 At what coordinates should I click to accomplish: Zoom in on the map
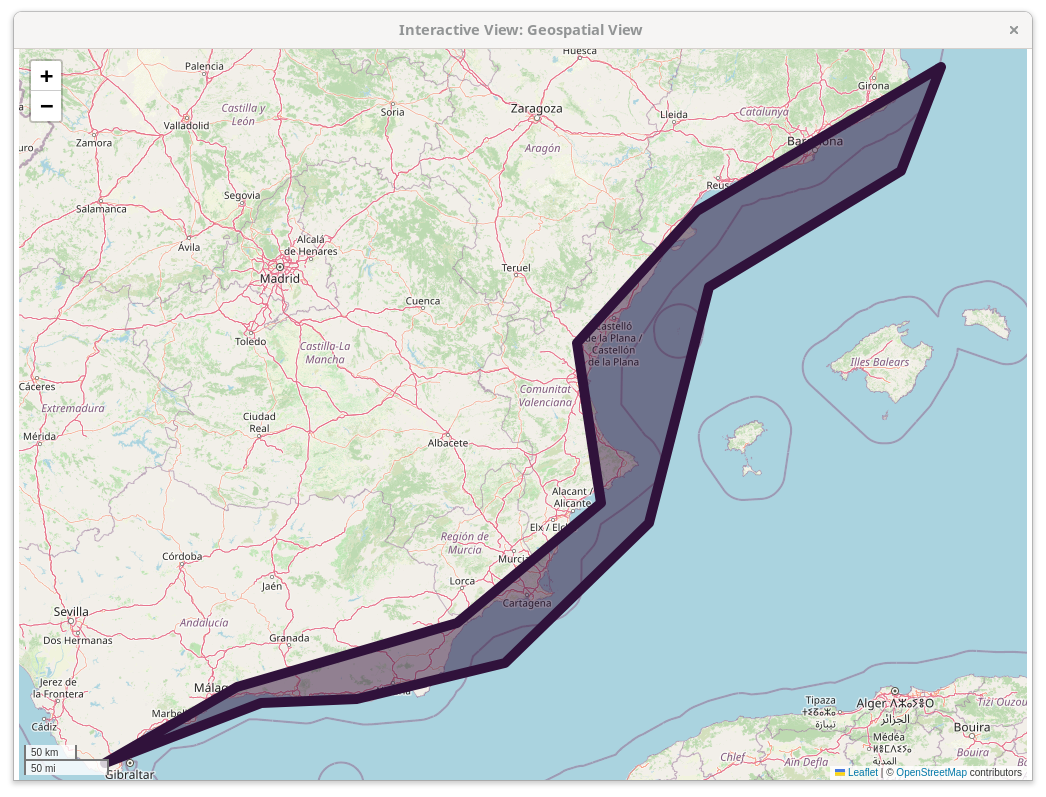(46, 76)
